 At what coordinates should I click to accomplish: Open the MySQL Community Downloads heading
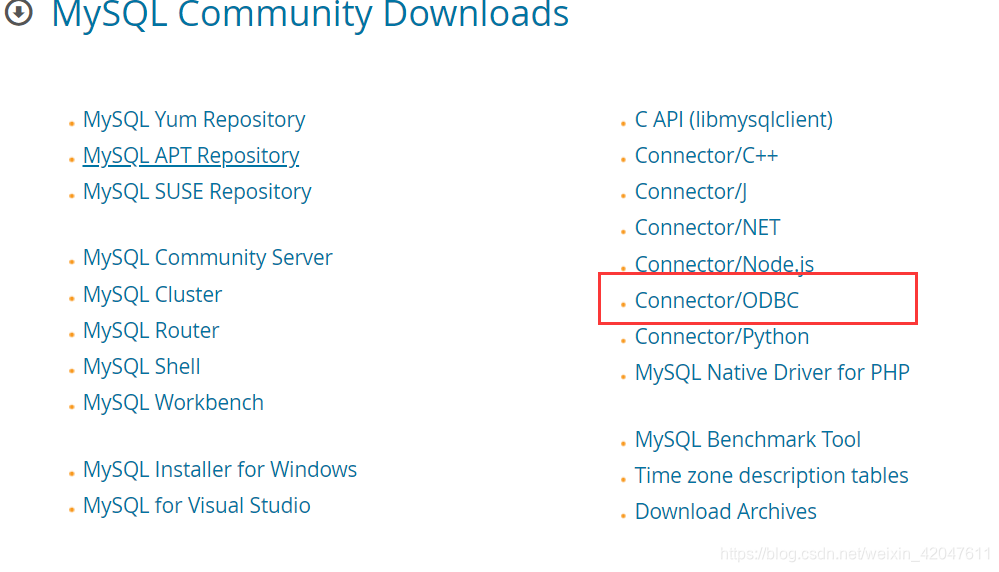click(x=310, y=15)
